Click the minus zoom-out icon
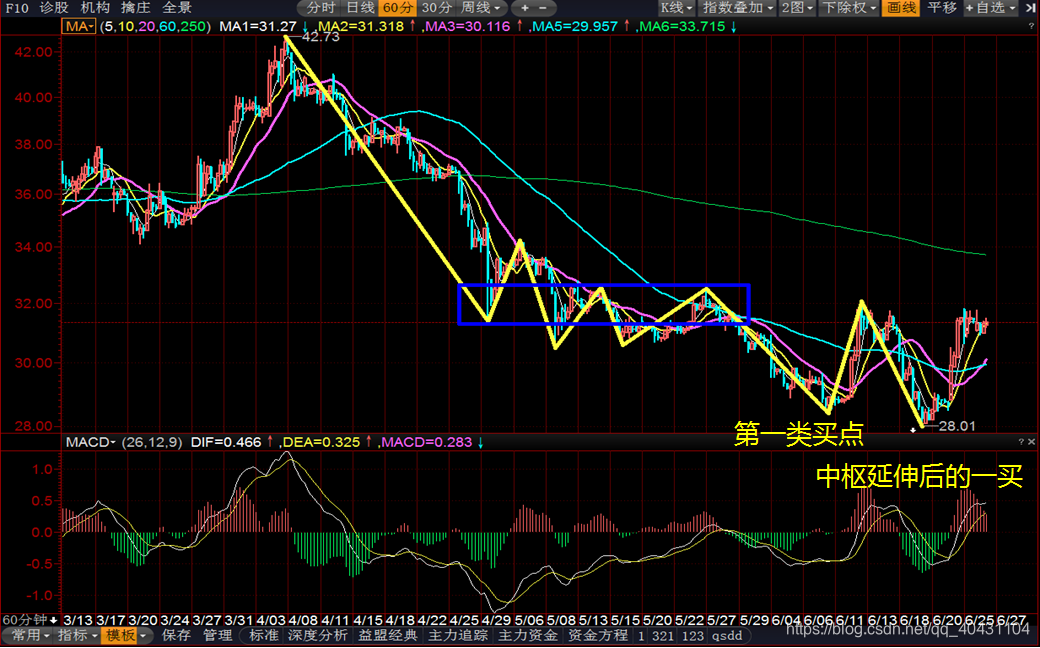The width and height of the screenshot is (1040, 648). [x=543, y=8]
